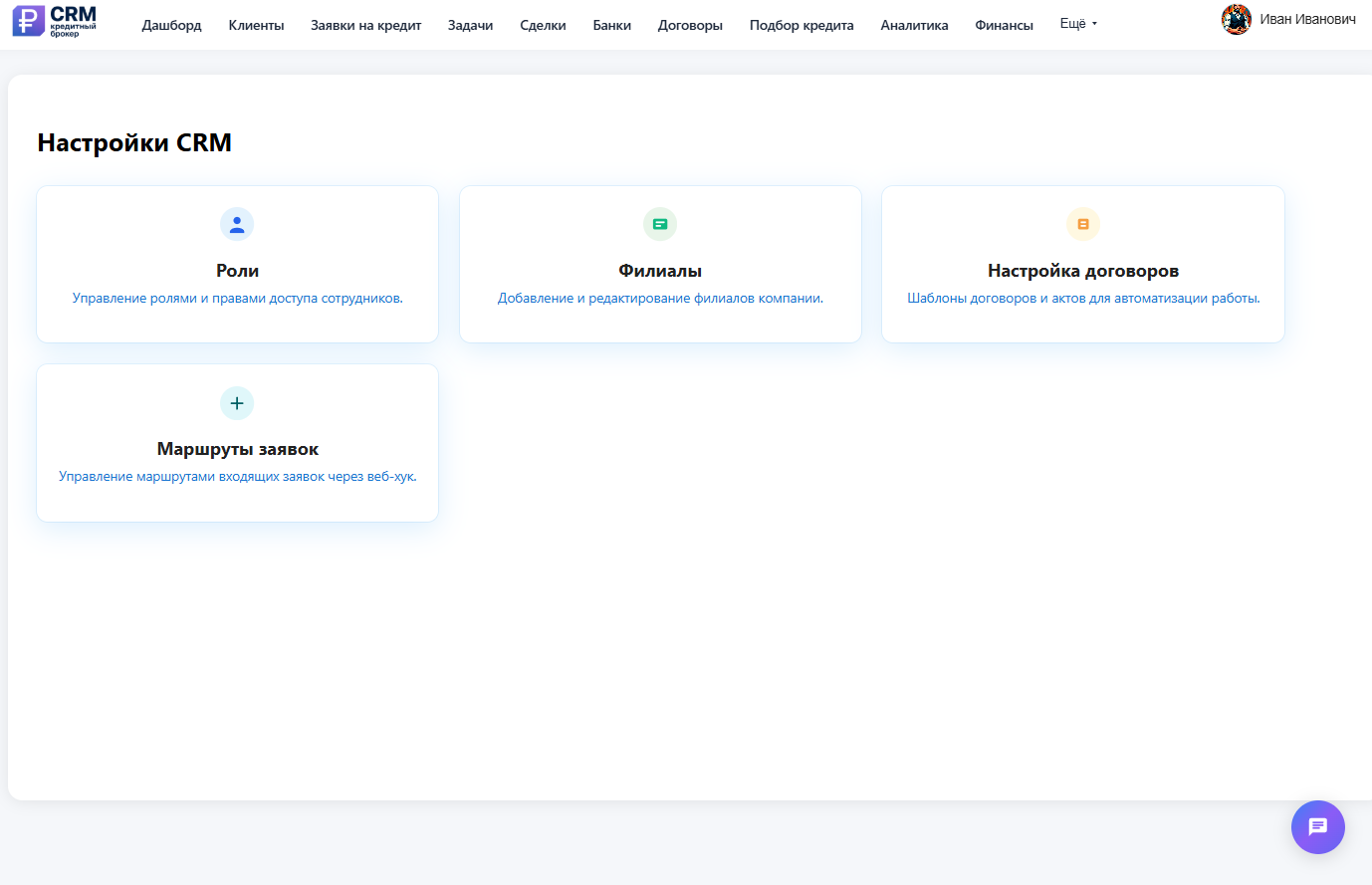Open the Банки menu item
1372x885 pixels.
(611, 25)
